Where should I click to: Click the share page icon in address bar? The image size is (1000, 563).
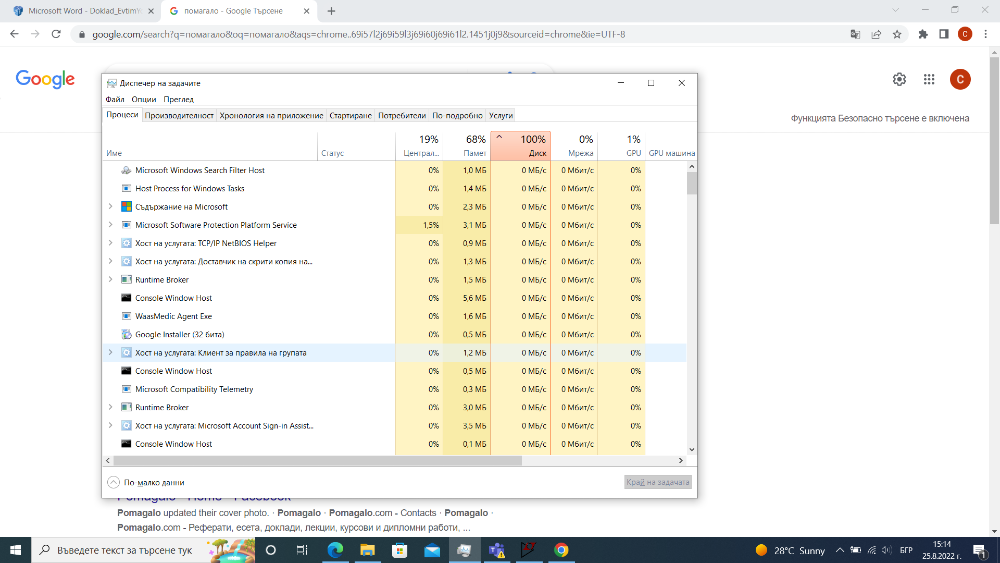(x=876, y=34)
